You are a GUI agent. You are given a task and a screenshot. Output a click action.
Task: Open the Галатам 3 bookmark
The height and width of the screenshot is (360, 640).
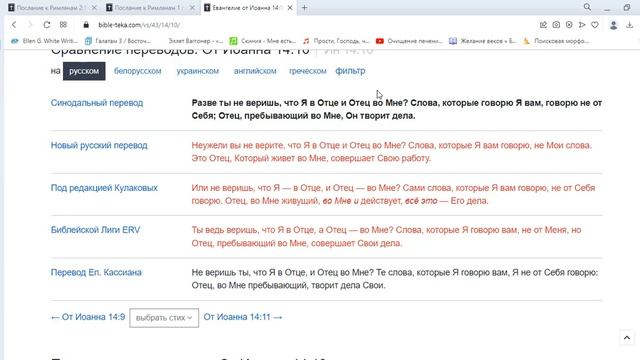pos(118,41)
